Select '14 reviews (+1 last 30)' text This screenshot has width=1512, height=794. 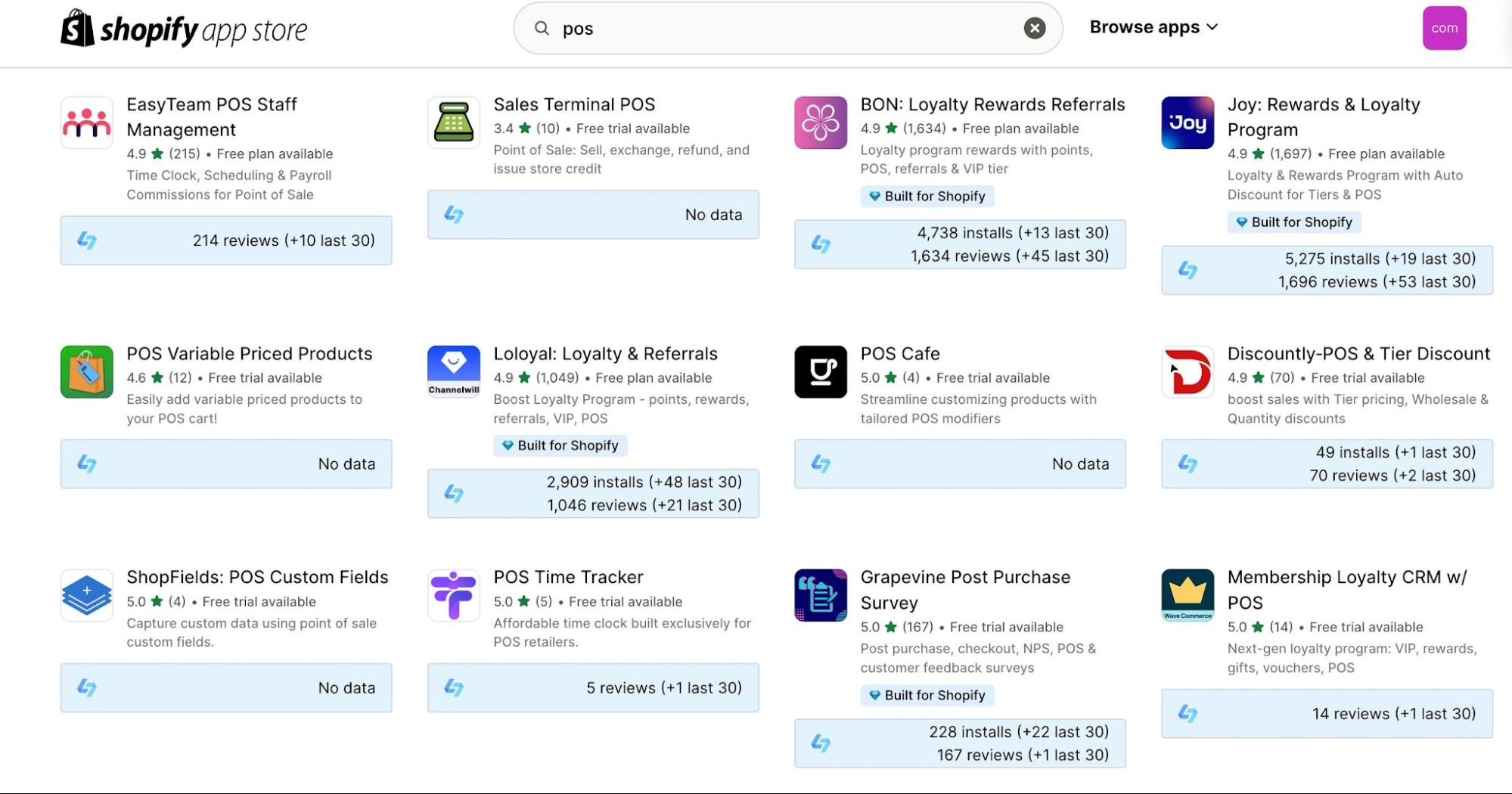point(1394,714)
